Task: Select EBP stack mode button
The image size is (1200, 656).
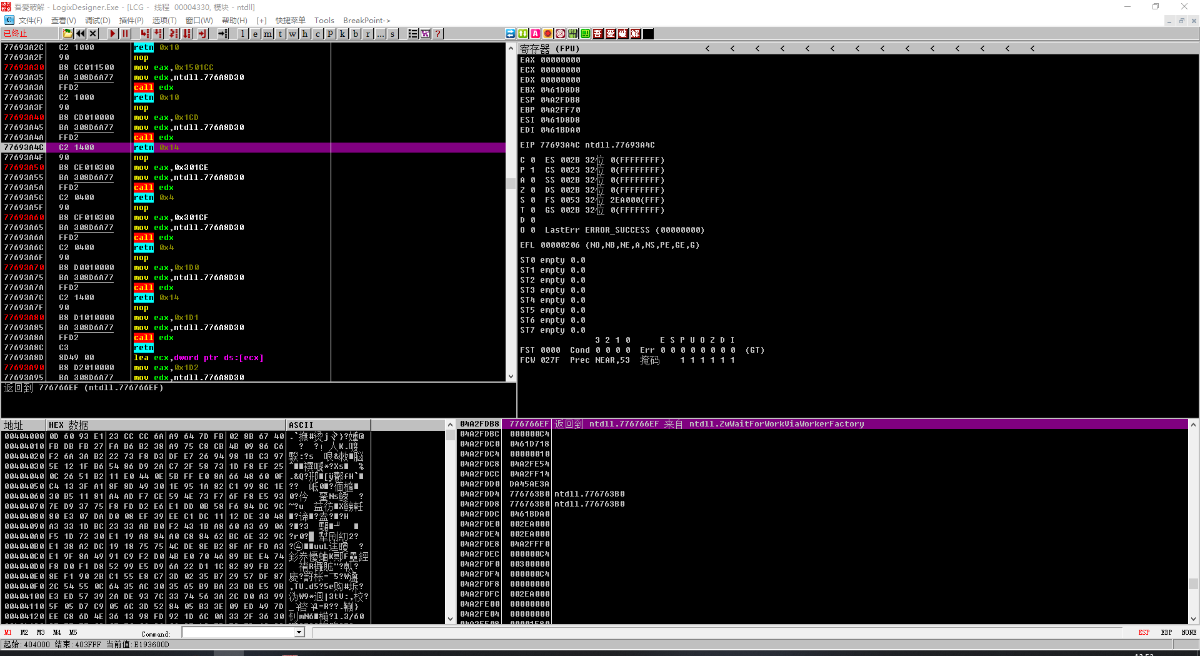Action: point(1167,632)
